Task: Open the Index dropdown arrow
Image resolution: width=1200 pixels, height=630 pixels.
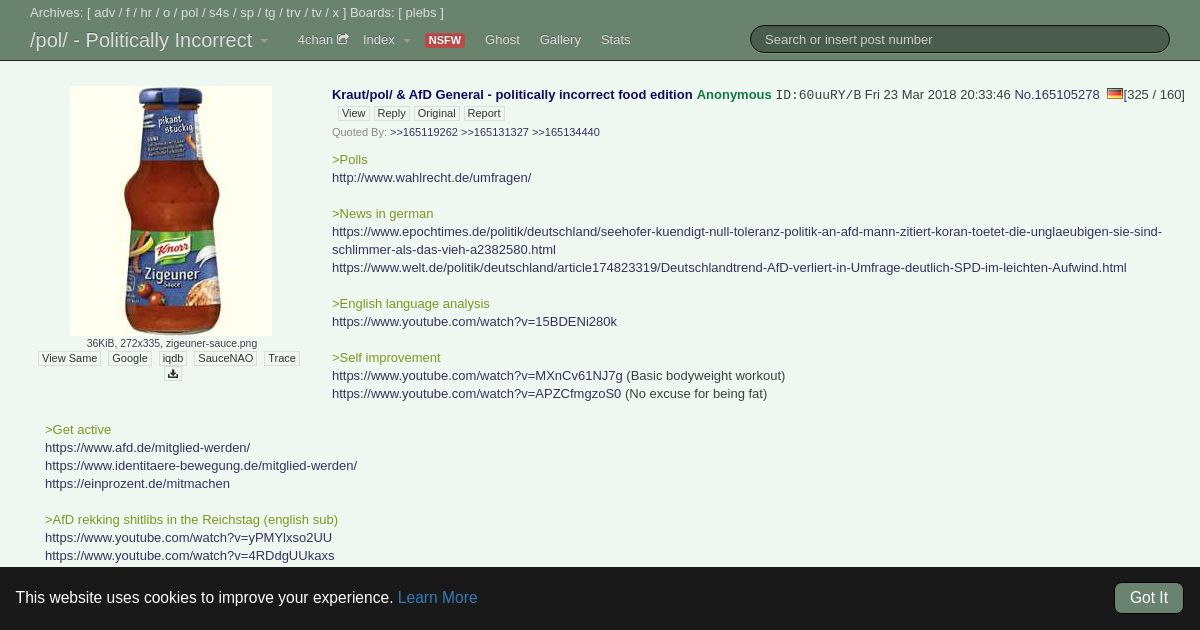Action: click(x=407, y=41)
